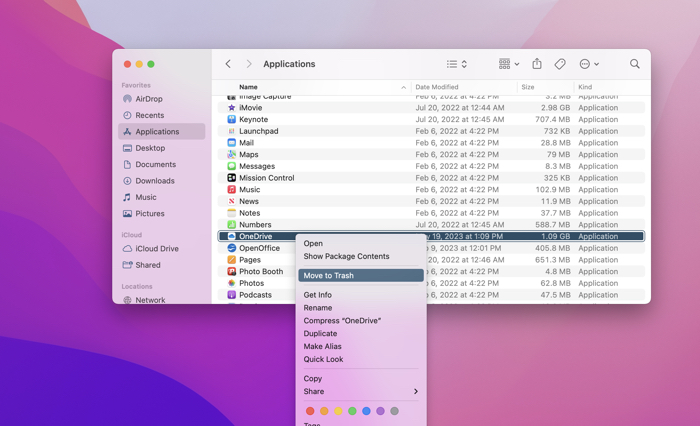Pick the blue color tag
Screen dimensions: 700x426
366,411
